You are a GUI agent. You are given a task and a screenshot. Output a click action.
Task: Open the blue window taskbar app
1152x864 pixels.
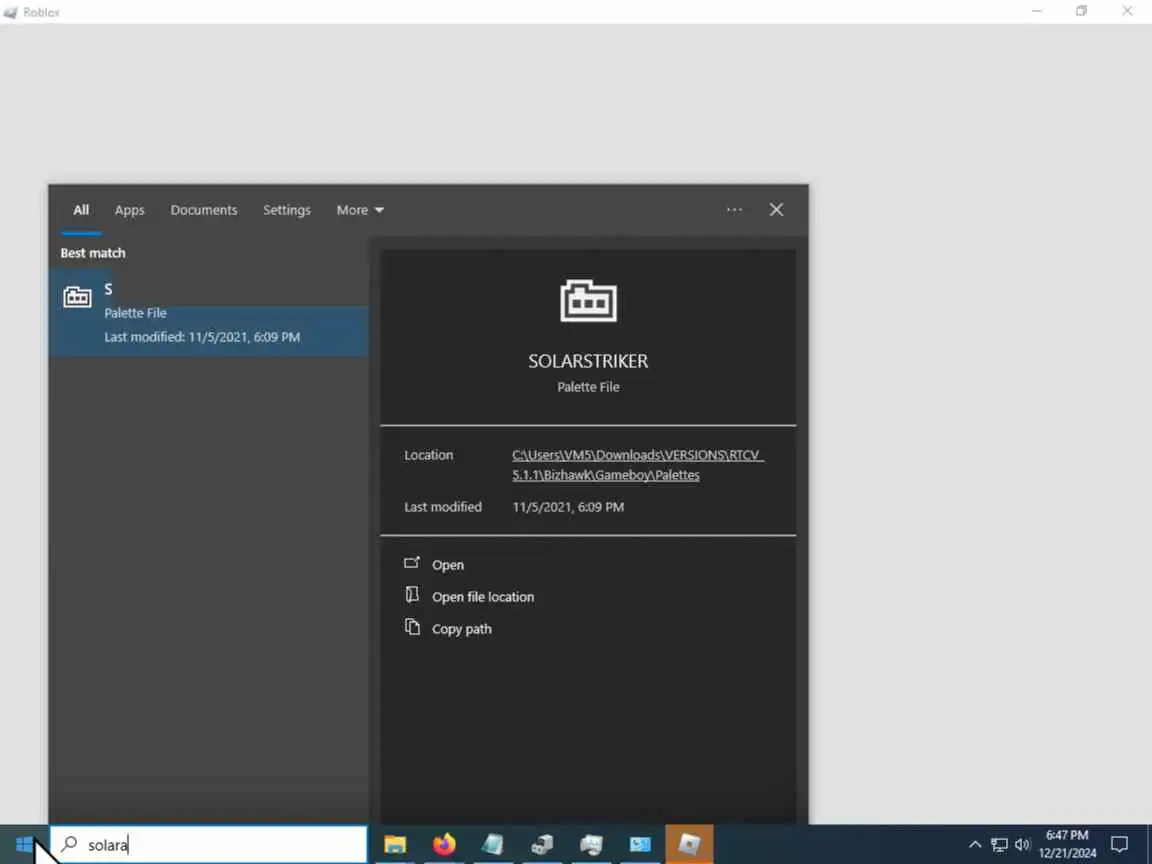coord(640,845)
